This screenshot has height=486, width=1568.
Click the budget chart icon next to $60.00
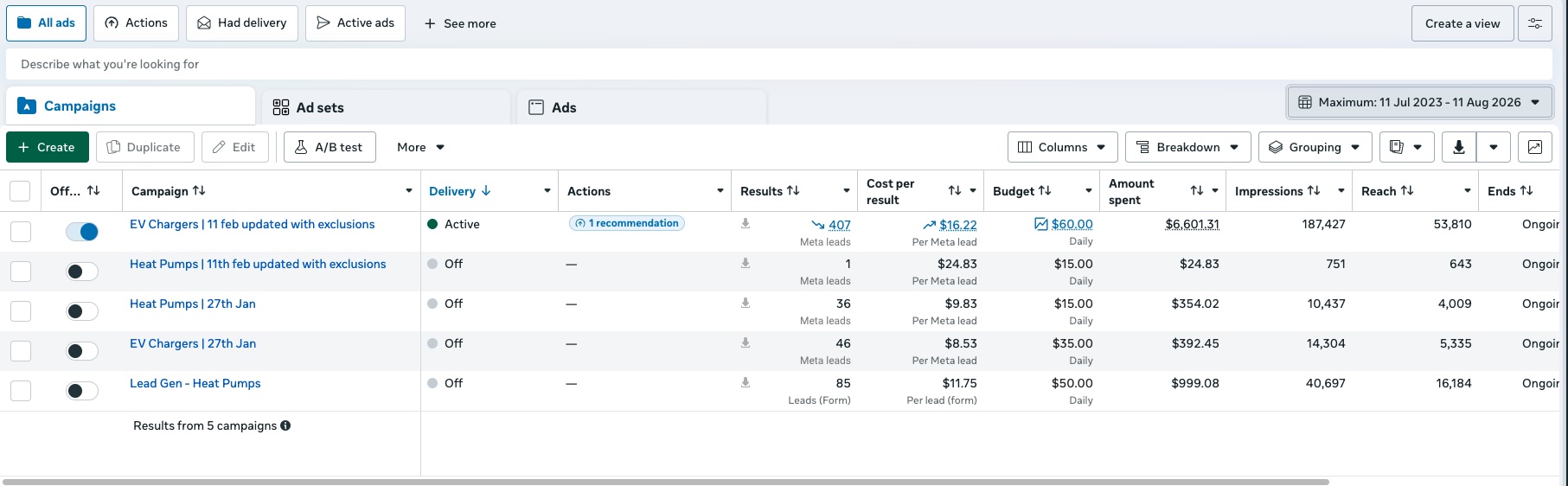[1041, 224]
